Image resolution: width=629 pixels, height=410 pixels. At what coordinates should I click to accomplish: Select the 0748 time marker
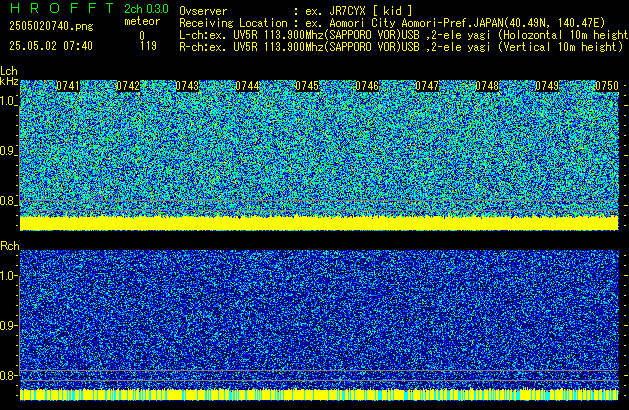(x=487, y=86)
